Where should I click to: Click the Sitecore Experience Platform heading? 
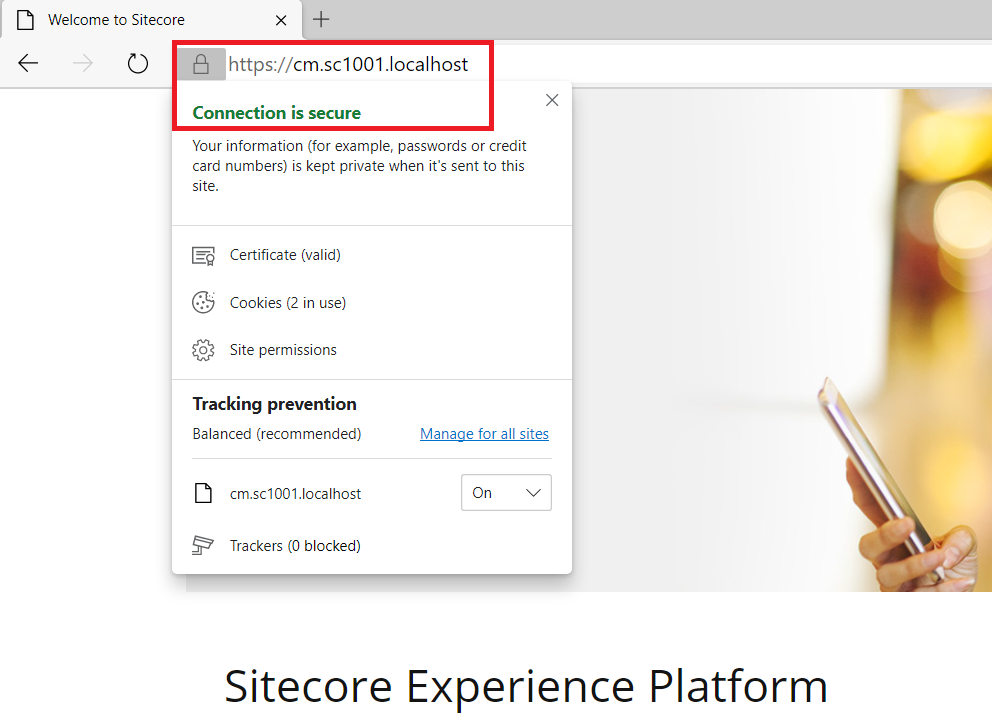tap(526, 686)
